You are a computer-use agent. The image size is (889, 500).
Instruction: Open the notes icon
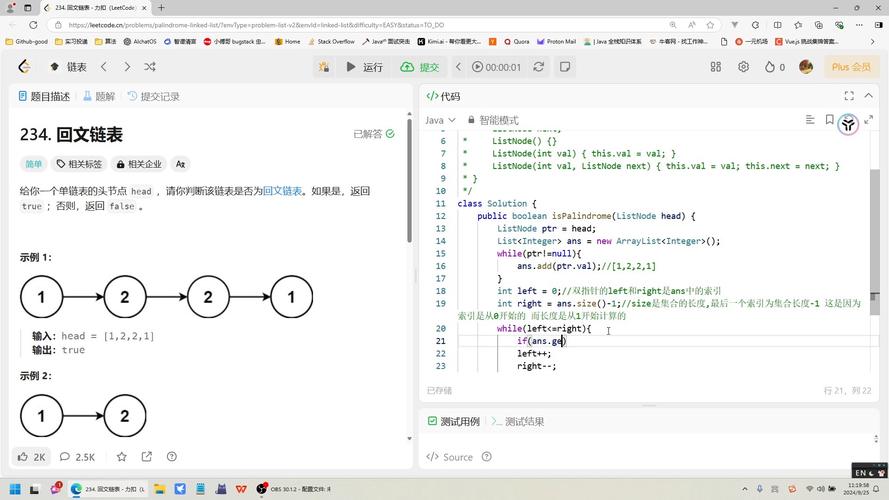(565, 67)
